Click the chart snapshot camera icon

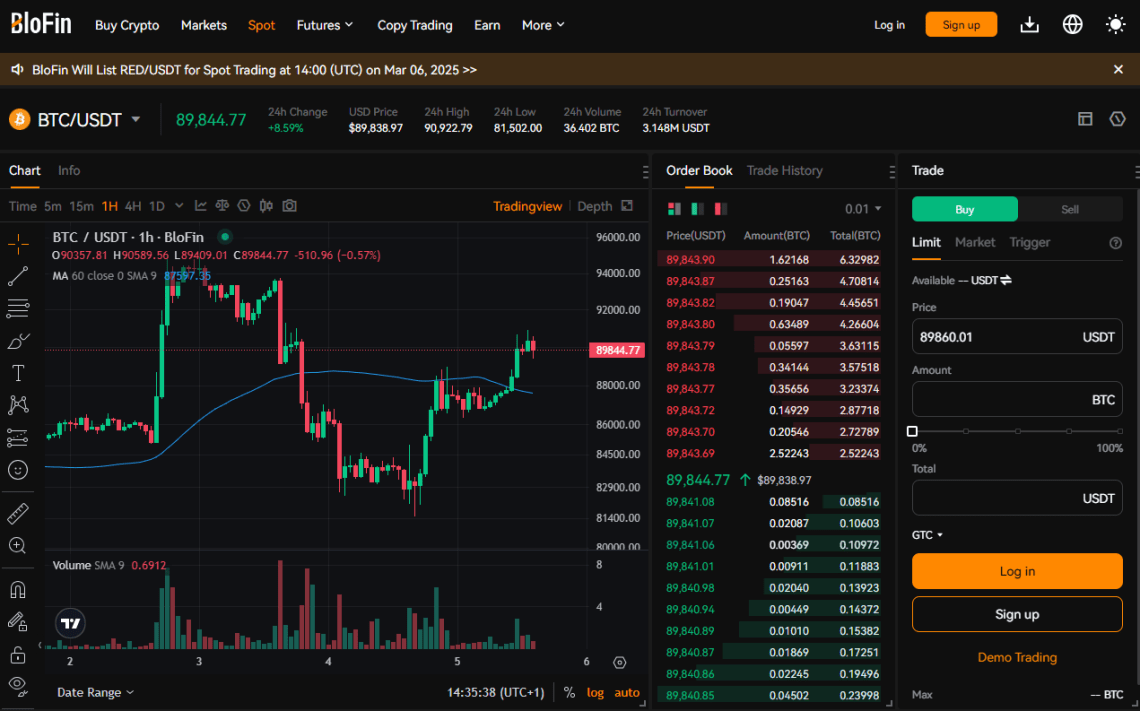click(289, 206)
